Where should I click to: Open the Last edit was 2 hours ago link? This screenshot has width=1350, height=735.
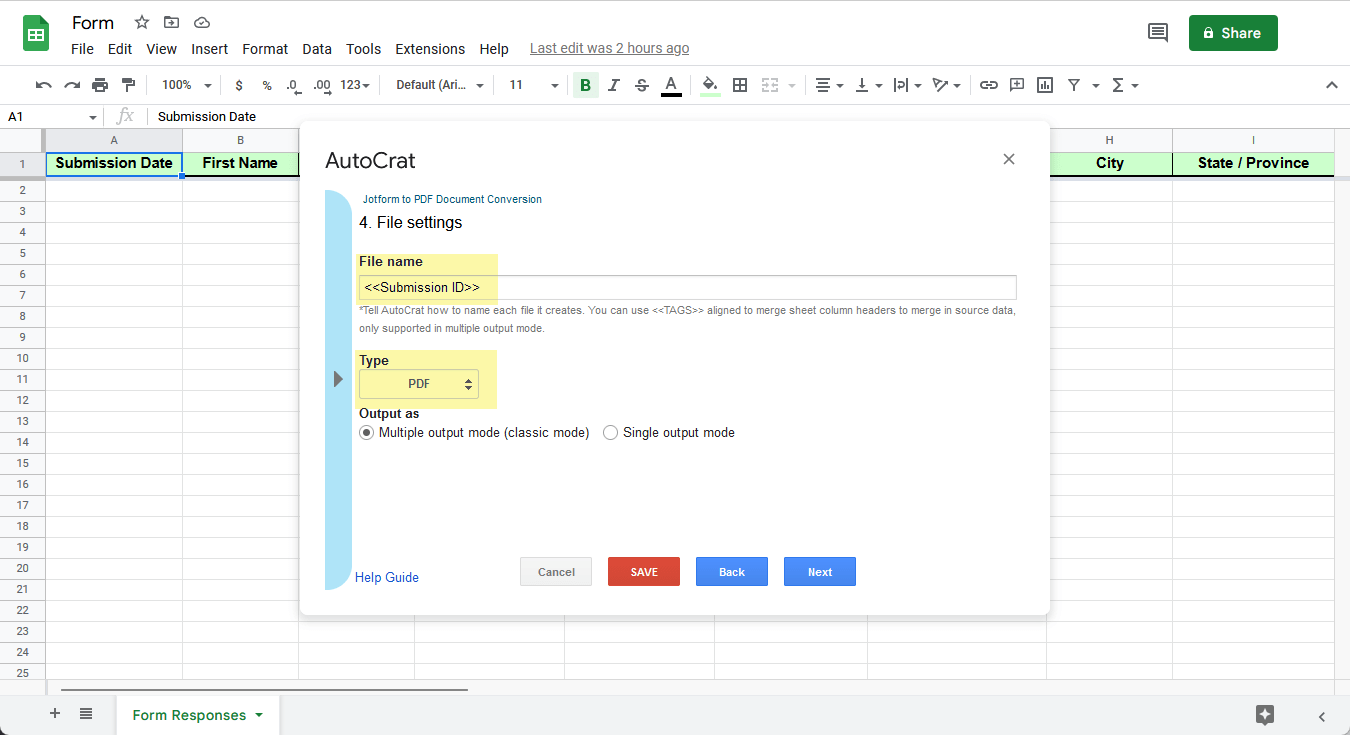(609, 48)
